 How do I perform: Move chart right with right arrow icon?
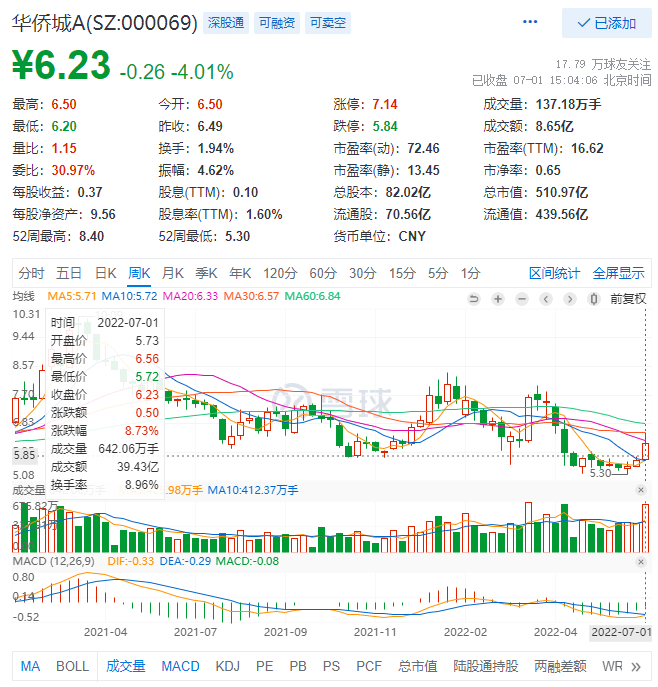[x=570, y=299]
